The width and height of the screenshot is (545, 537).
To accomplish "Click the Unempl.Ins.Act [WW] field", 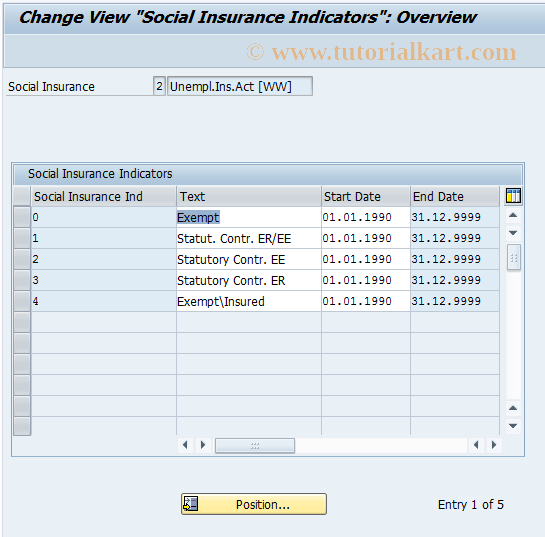I will (240, 86).
